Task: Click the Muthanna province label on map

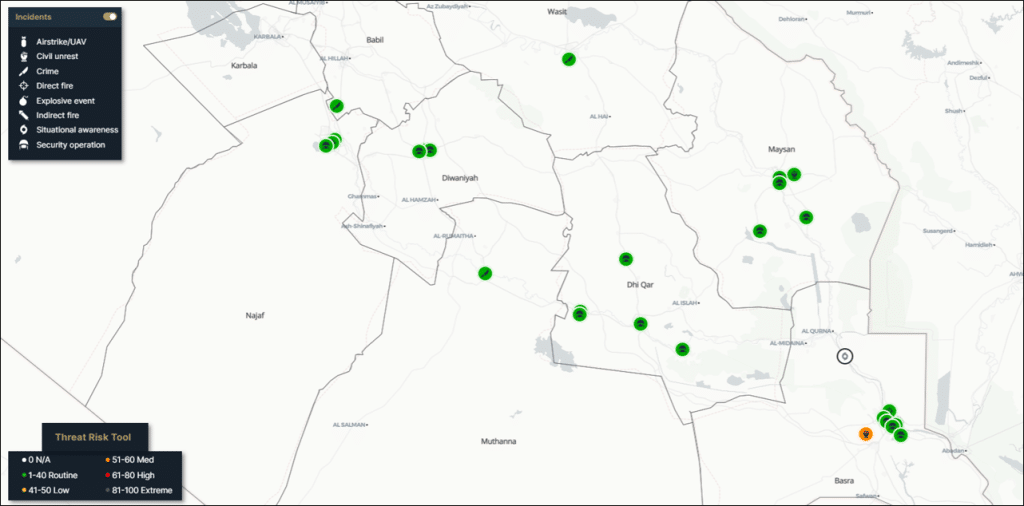Action: (498, 441)
